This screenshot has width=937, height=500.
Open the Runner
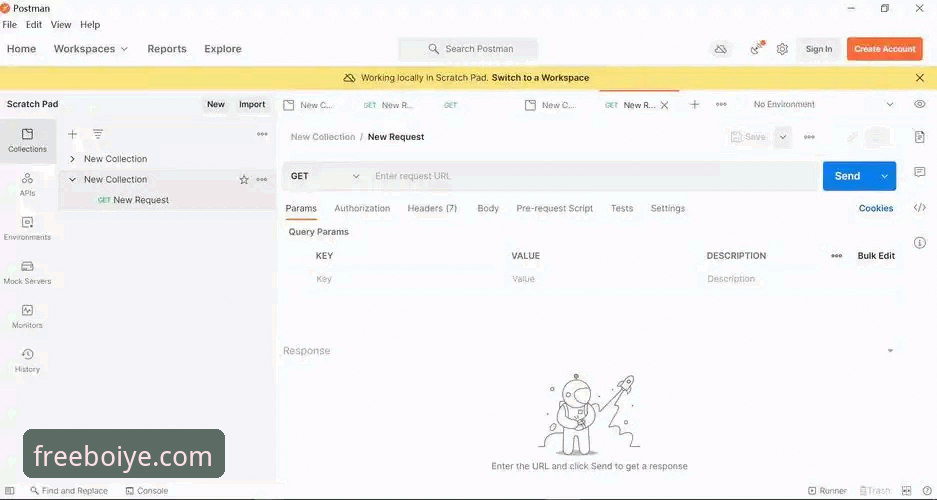coord(828,491)
